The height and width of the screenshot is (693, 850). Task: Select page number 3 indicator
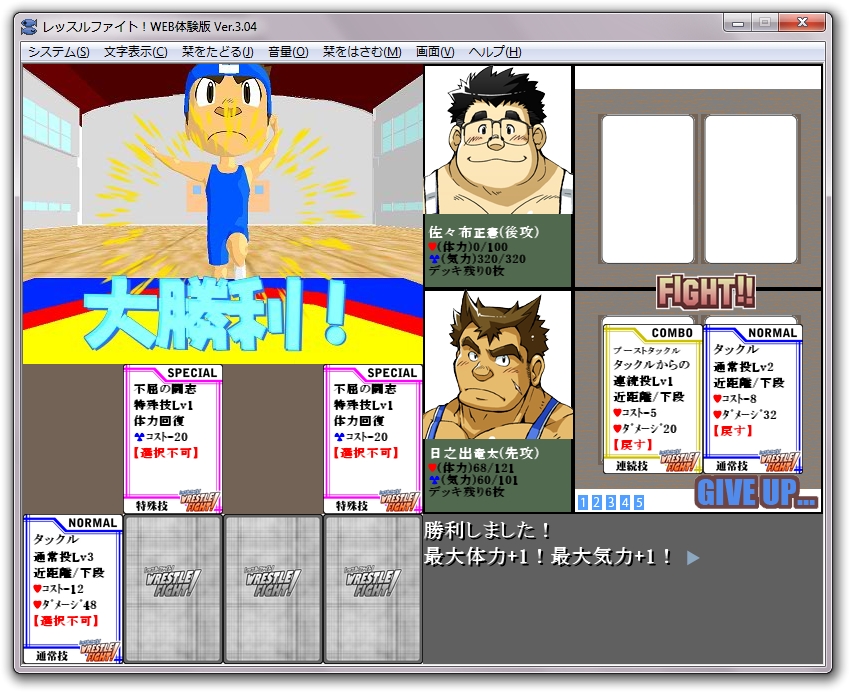point(610,502)
